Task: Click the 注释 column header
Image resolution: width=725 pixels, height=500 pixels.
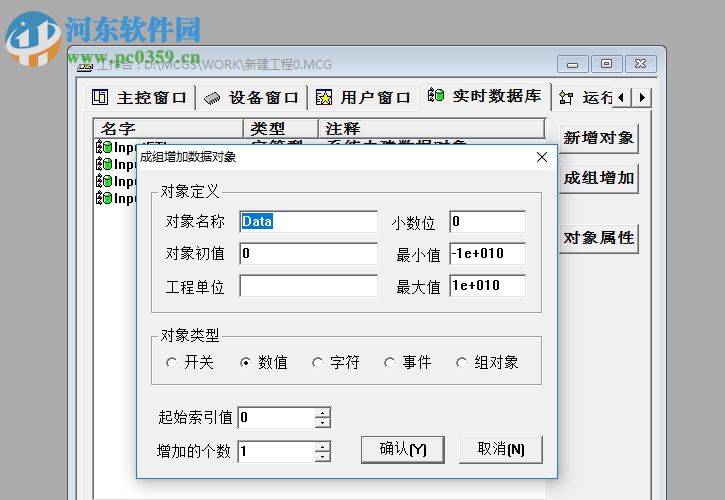Action: click(x=432, y=128)
